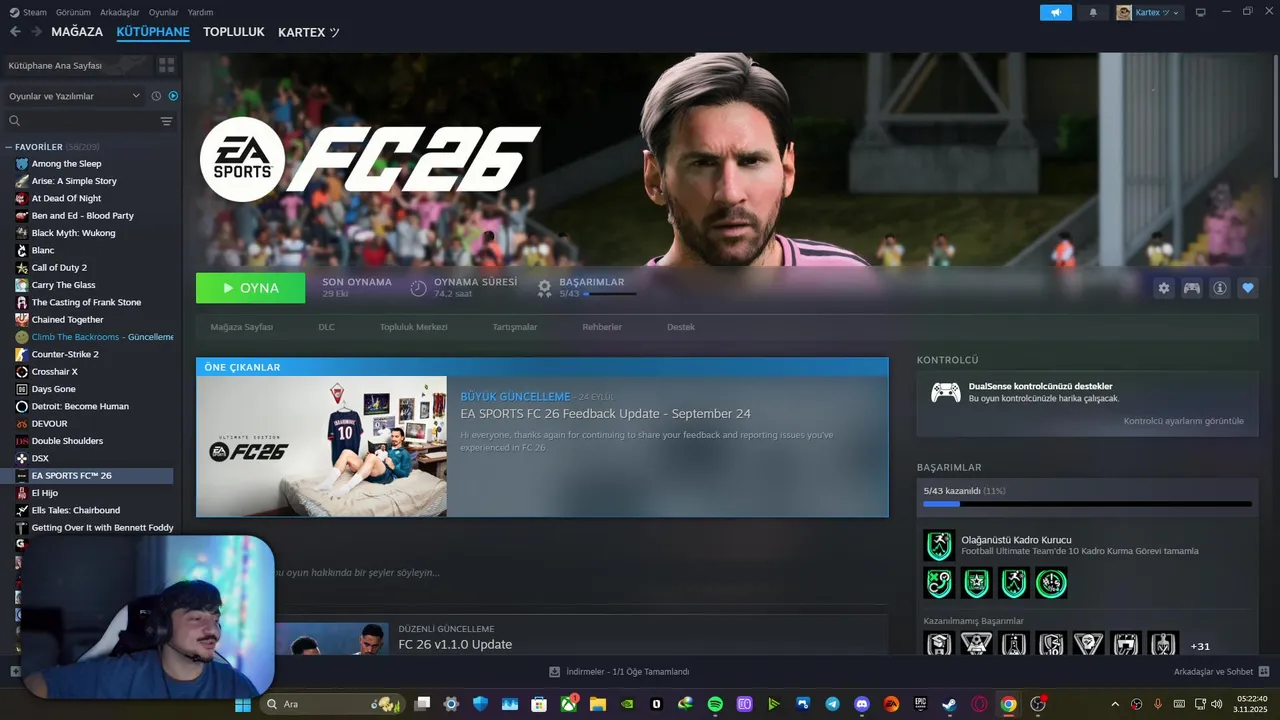Open Windows Start button
The height and width of the screenshot is (720, 1280).
click(242, 704)
